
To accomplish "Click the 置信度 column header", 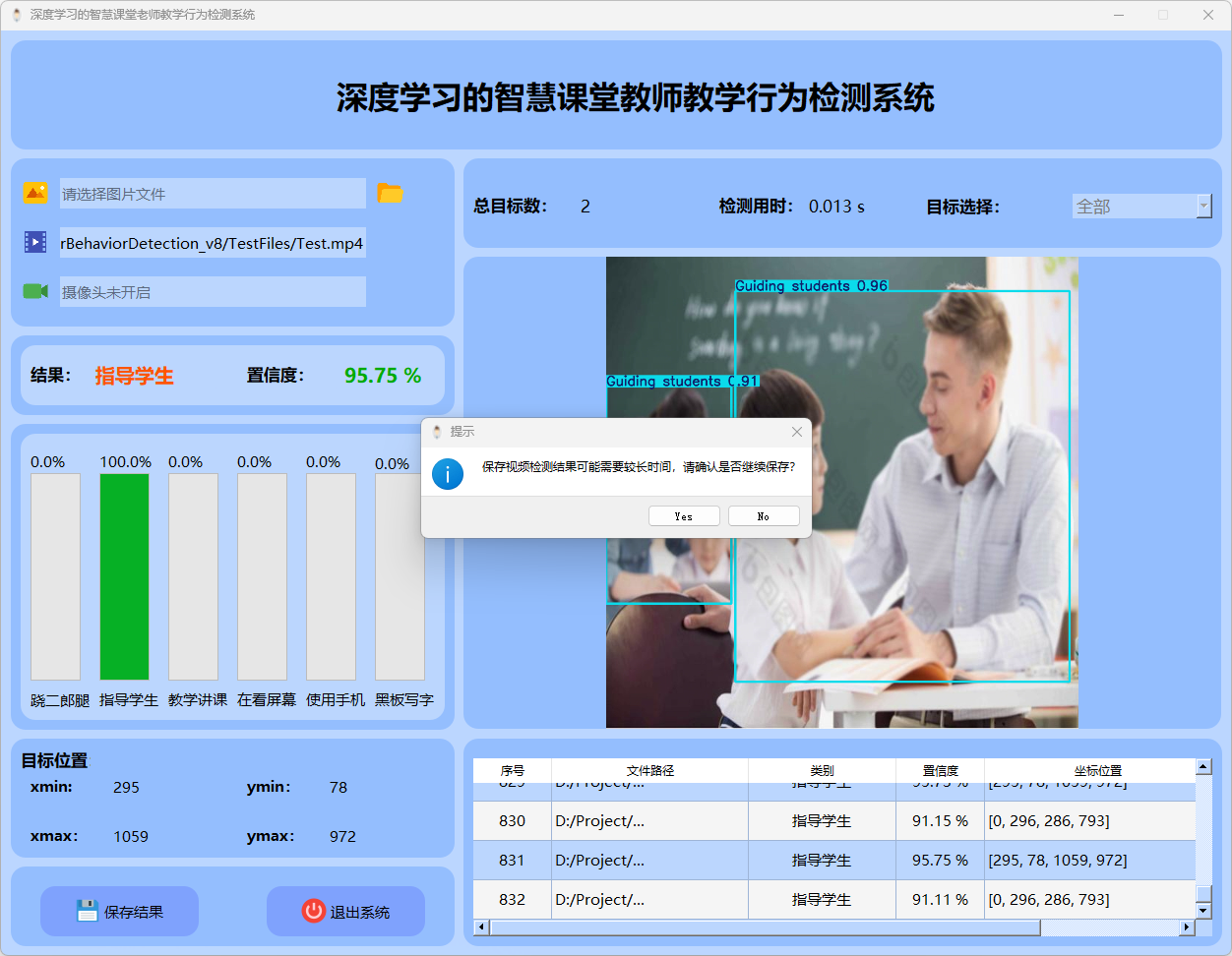I will [x=941, y=770].
